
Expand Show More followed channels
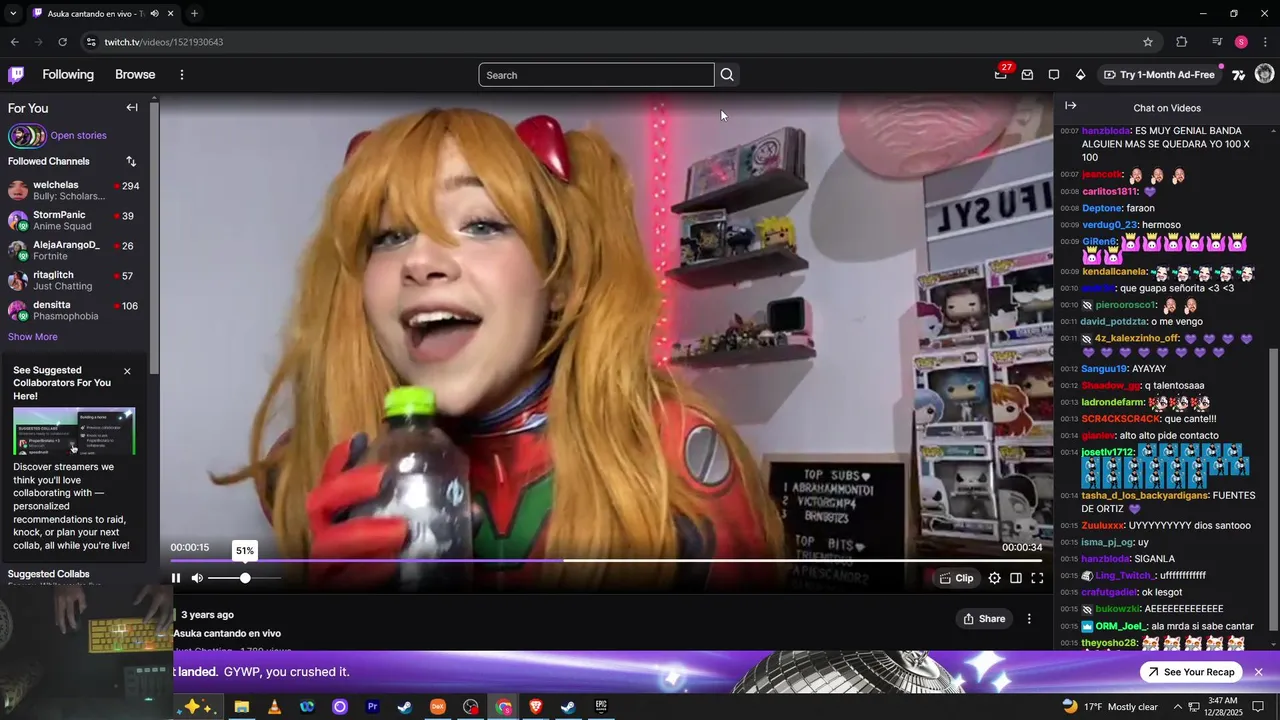coord(33,337)
